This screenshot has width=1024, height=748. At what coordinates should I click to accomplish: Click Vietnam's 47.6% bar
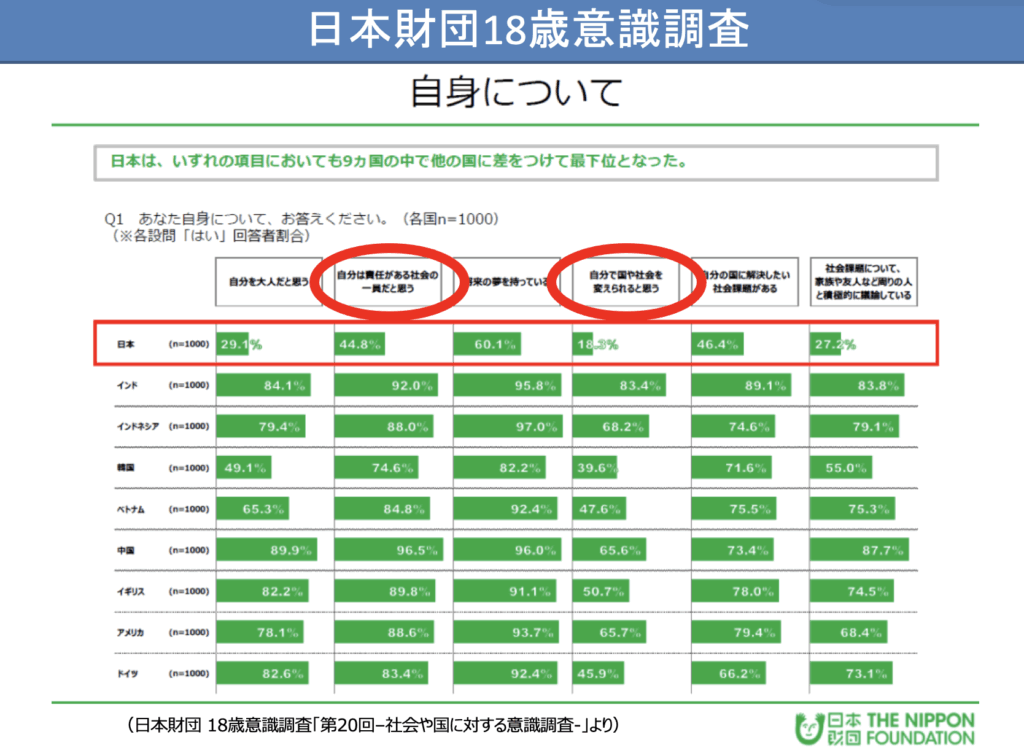tap(599, 509)
